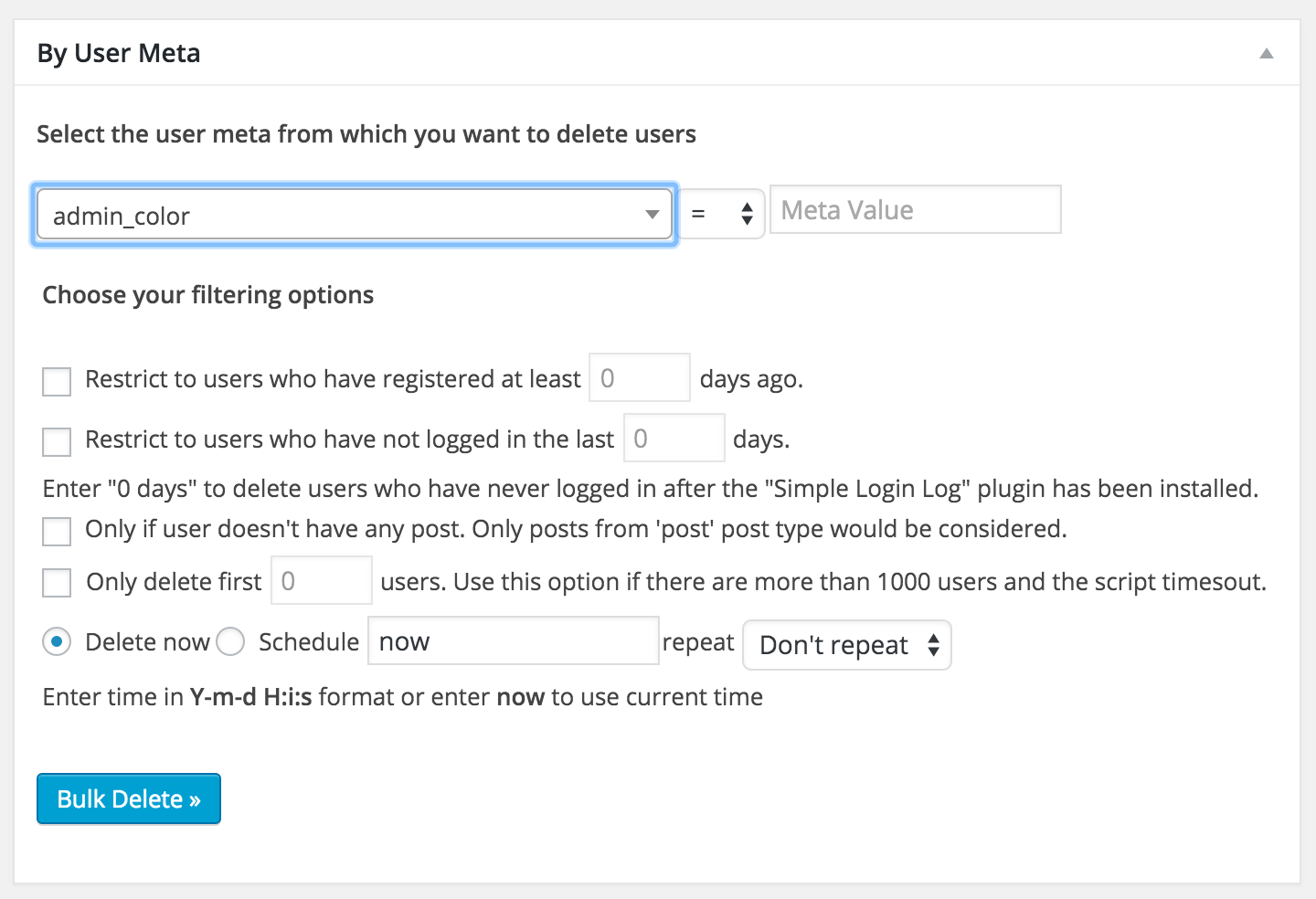This screenshot has width=1316, height=899.
Task: Click the not logged in days field
Action: point(674,438)
